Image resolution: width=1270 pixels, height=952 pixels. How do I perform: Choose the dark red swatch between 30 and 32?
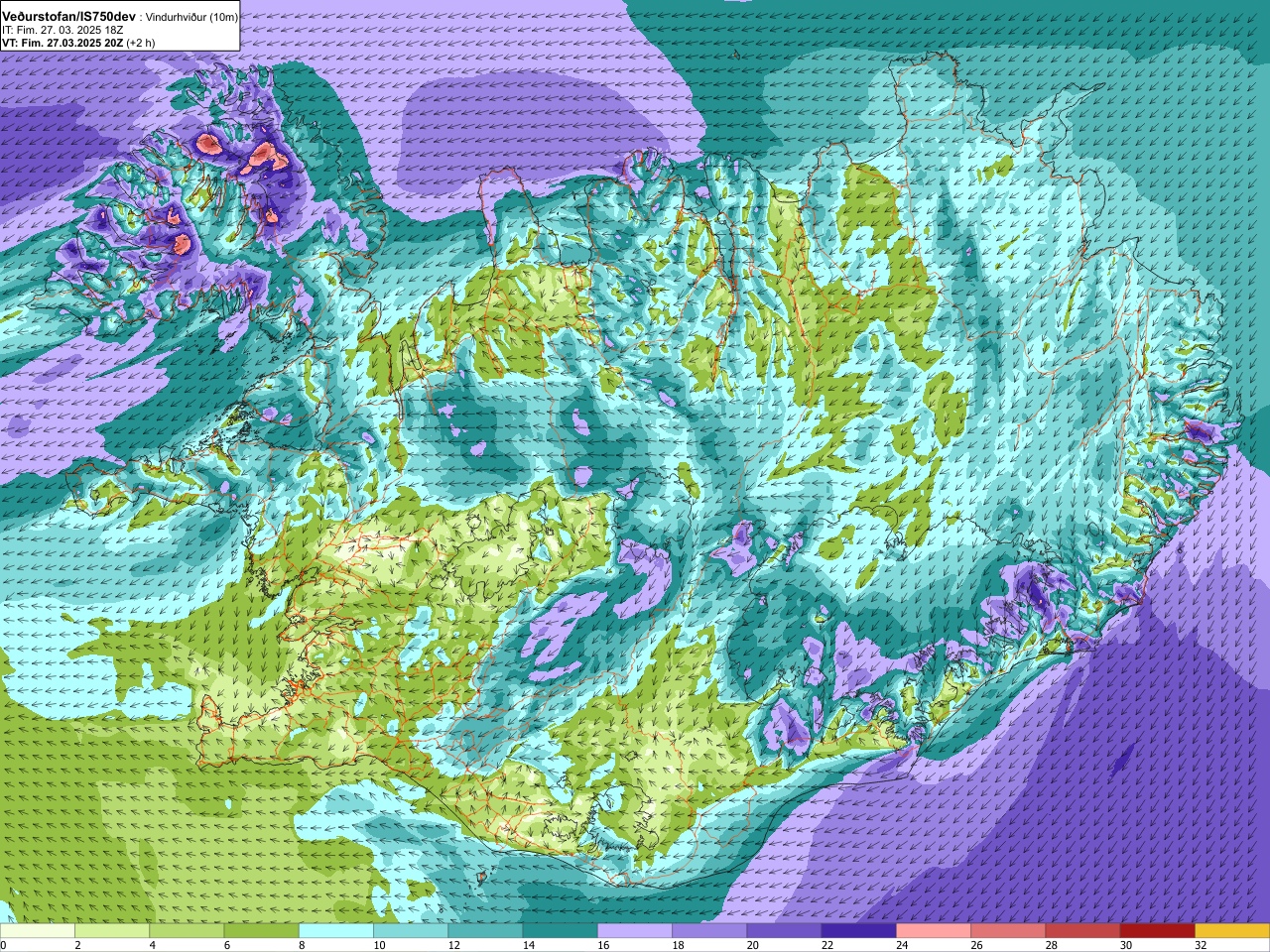click(1157, 931)
